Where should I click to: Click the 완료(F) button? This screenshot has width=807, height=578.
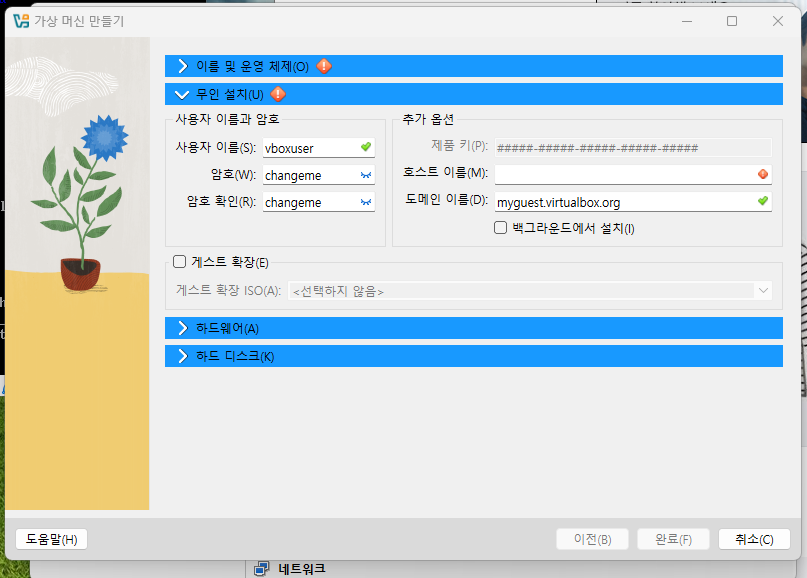tap(673, 539)
